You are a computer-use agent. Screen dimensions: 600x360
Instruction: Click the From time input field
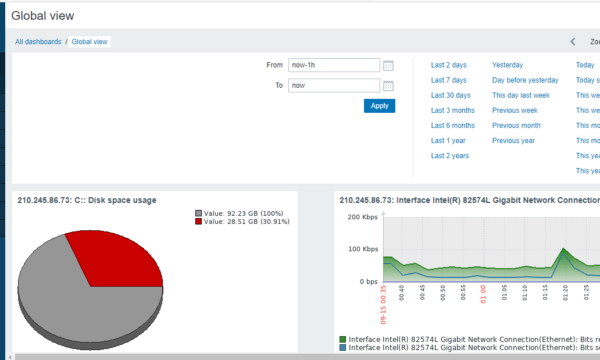point(334,65)
